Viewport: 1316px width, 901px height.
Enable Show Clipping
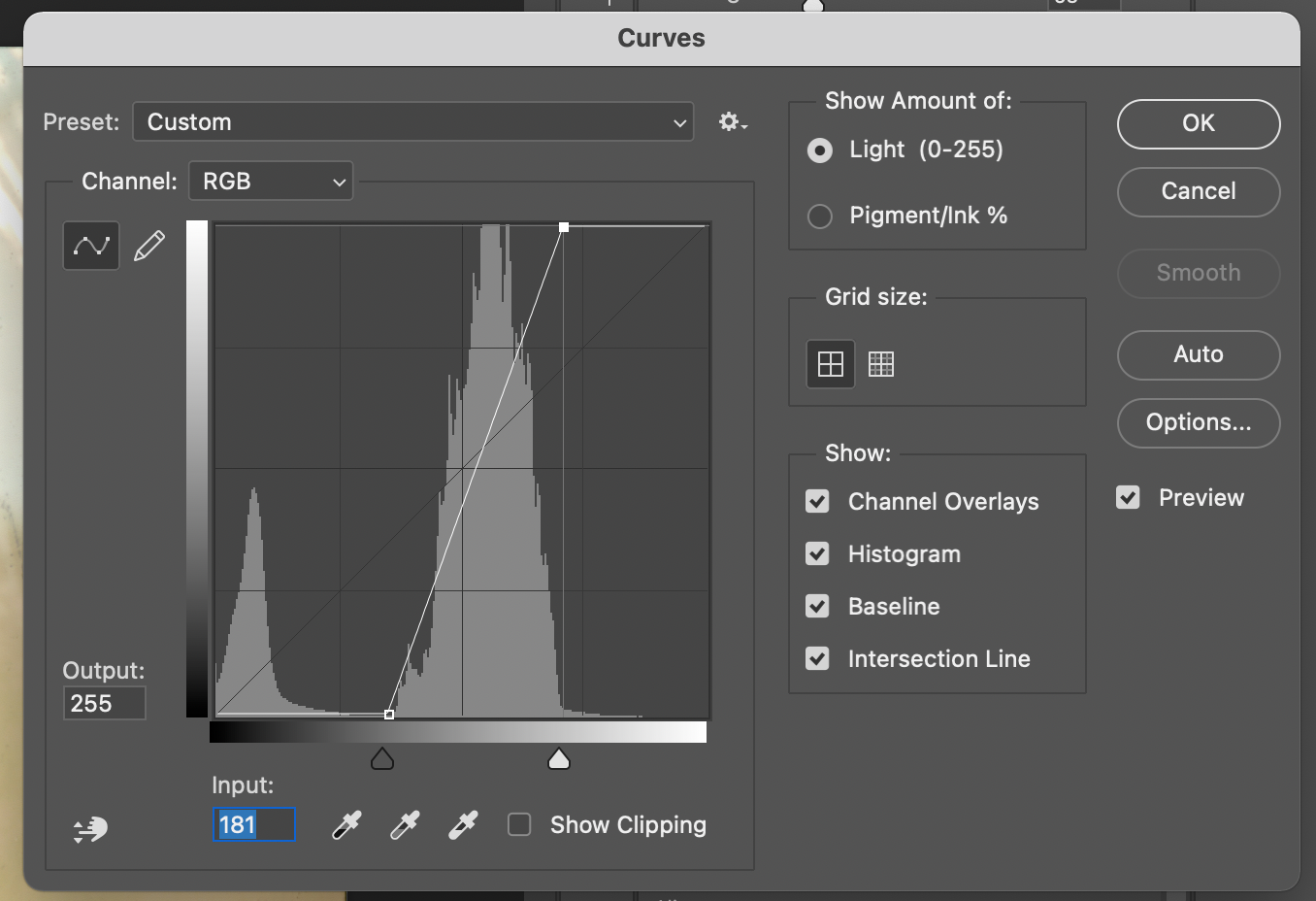[519, 823]
